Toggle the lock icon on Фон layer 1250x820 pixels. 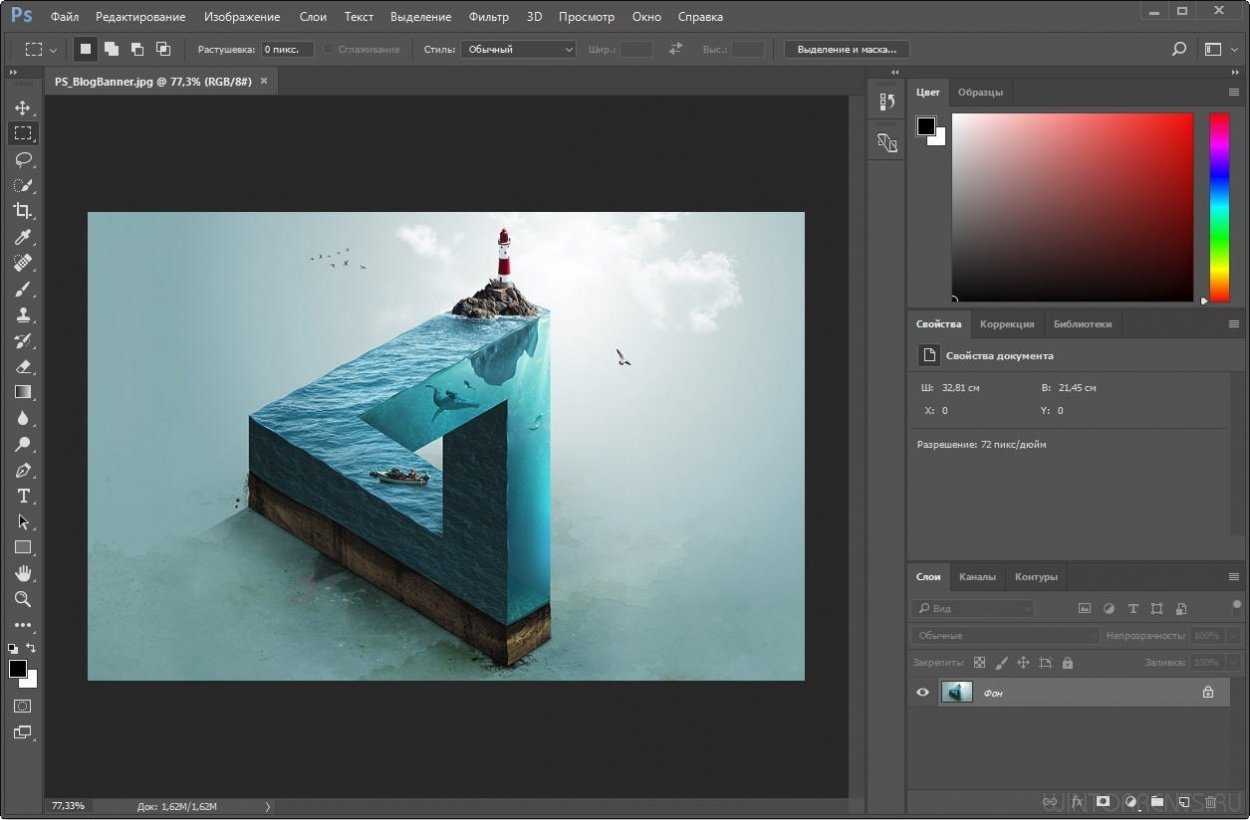coord(1207,692)
